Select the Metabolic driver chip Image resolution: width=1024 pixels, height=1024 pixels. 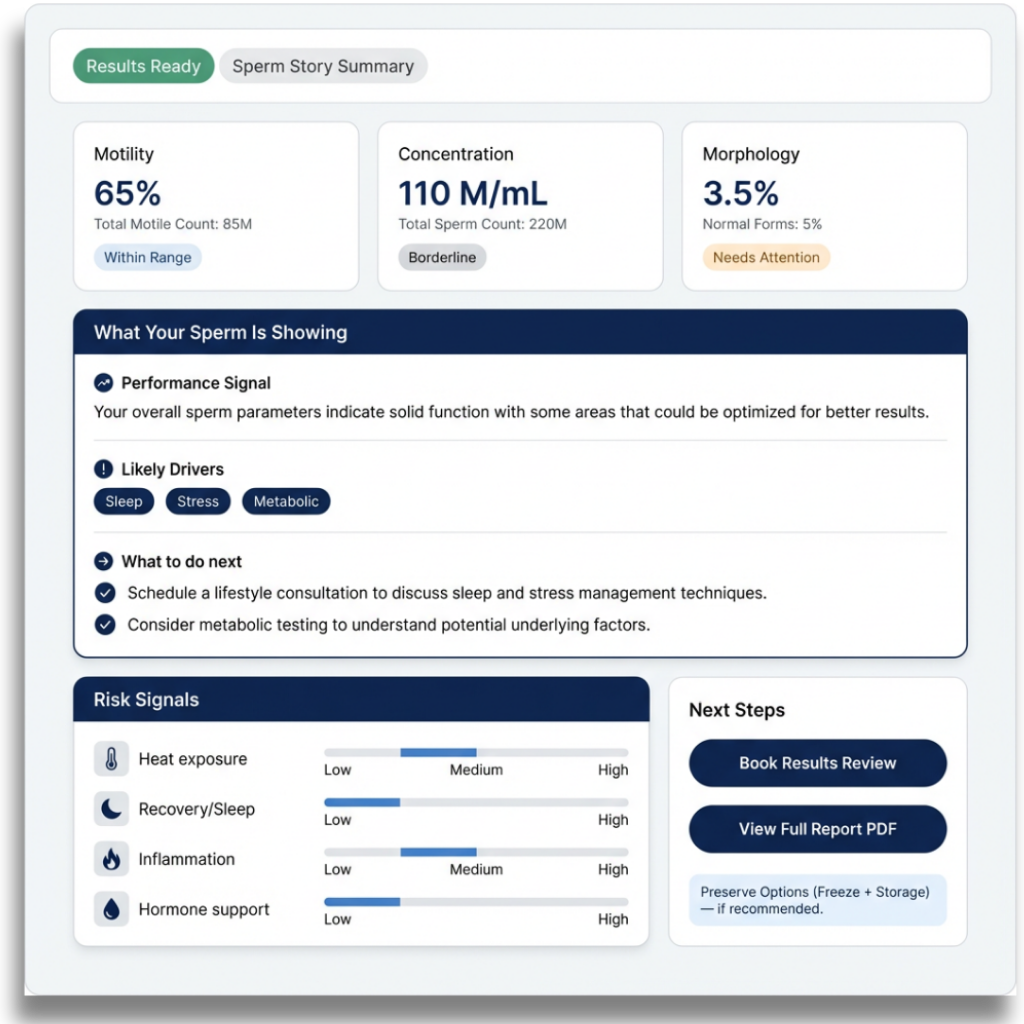[286, 502]
